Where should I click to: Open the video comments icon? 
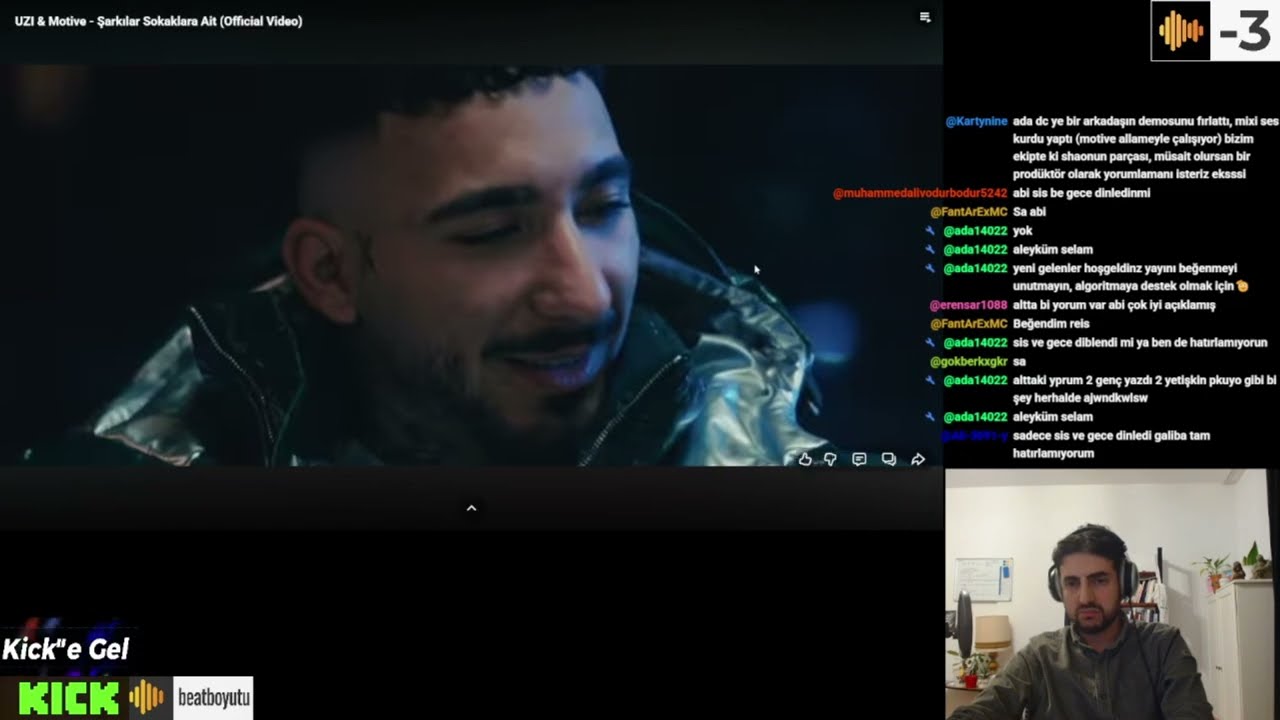coord(859,459)
